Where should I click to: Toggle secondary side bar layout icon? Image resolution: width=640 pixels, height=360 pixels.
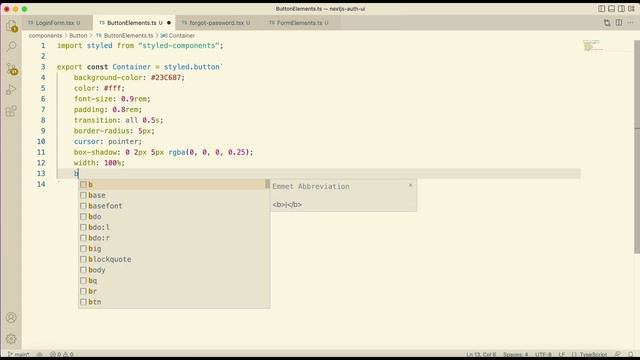pyautogui.click(x=621, y=9)
